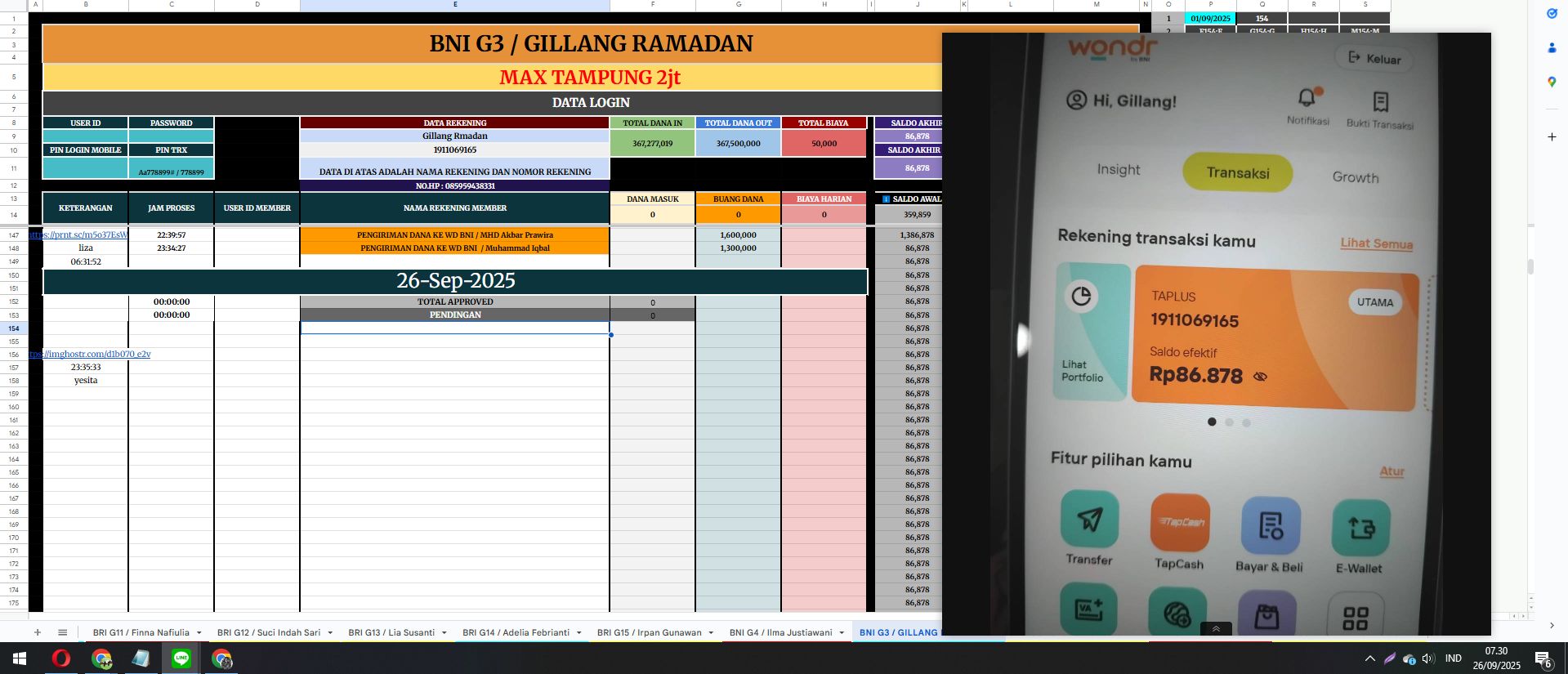Open the imghostr.com link in row 156
The height and width of the screenshot is (674, 1568).
(90, 354)
